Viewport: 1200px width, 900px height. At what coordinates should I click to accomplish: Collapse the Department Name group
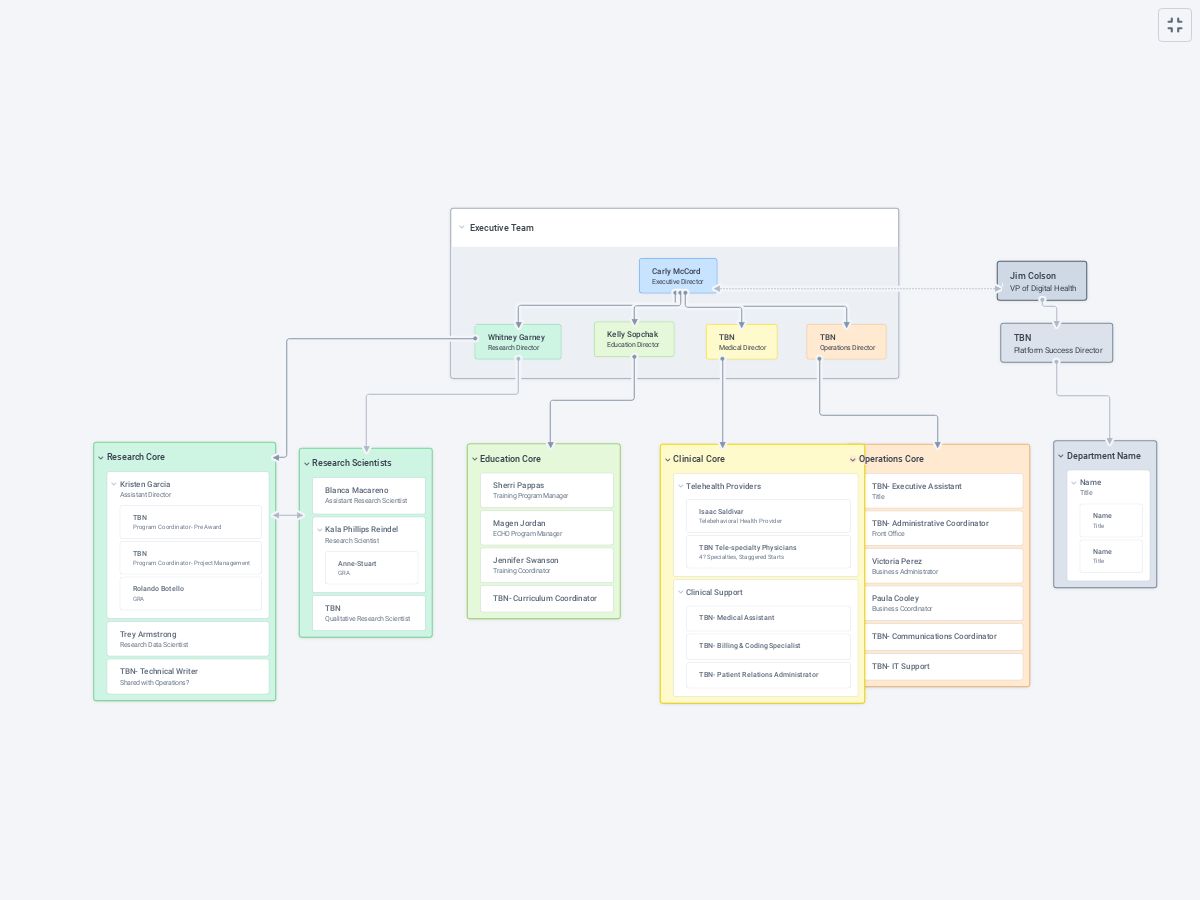pyautogui.click(x=1061, y=457)
